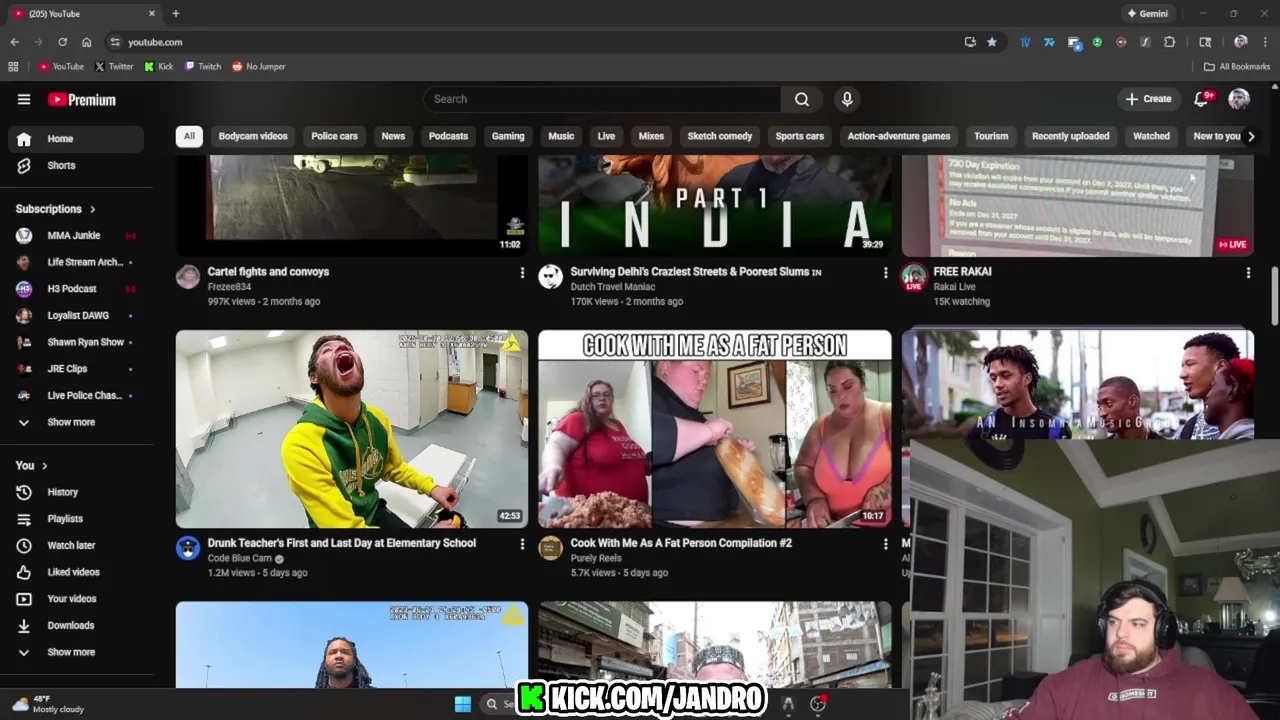Click the Create button
The height and width of the screenshot is (720, 1280).
[1148, 99]
